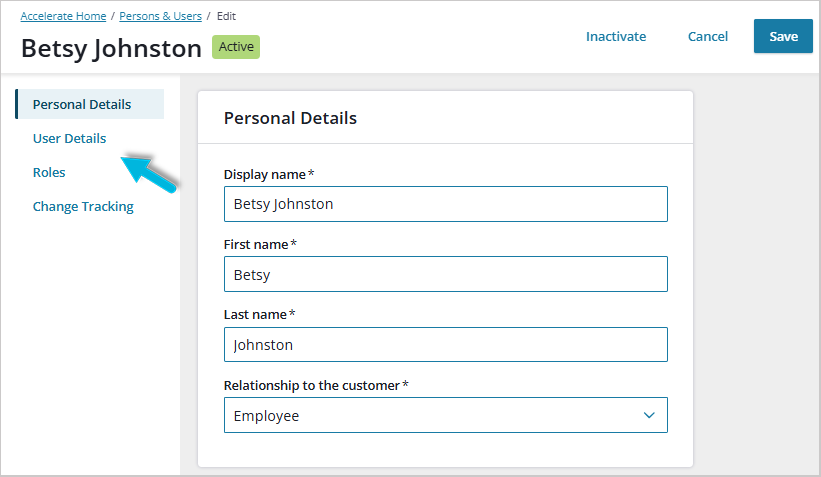Click into the Display name field
Image resolution: width=821 pixels, height=477 pixels.
click(x=445, y=204)
